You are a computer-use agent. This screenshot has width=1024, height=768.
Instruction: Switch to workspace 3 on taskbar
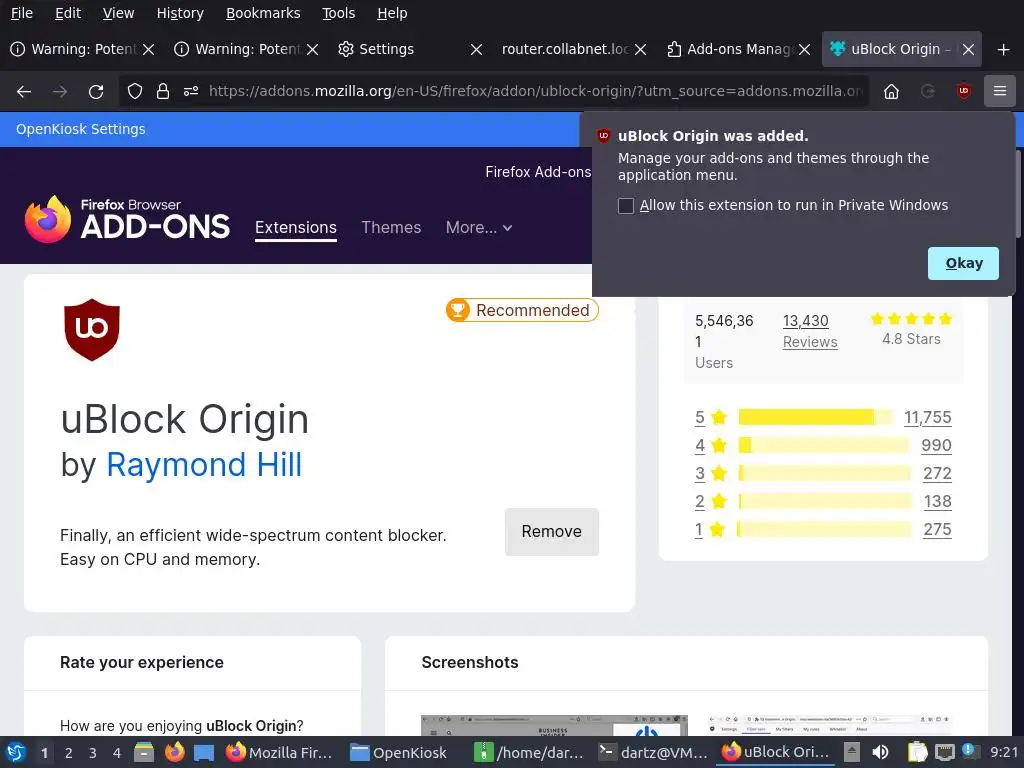(93, 753)
